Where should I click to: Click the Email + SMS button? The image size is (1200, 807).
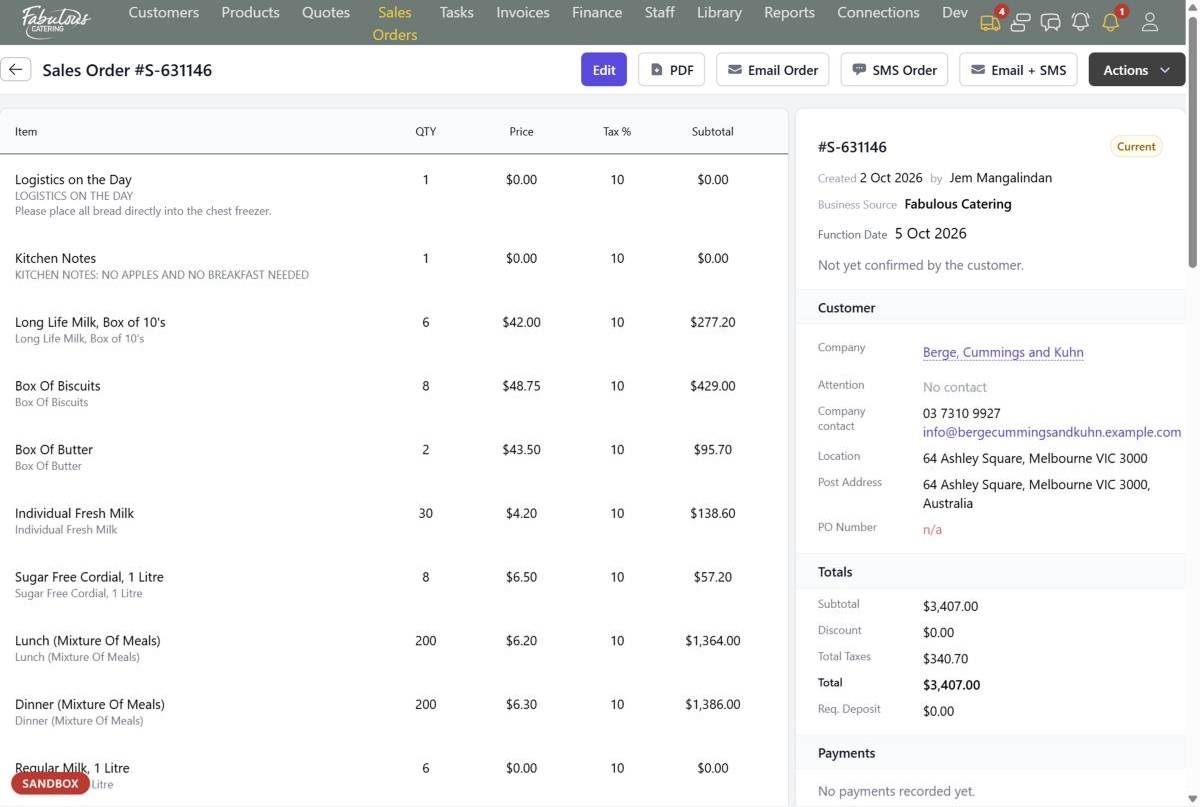click(x=1019, y=70)
